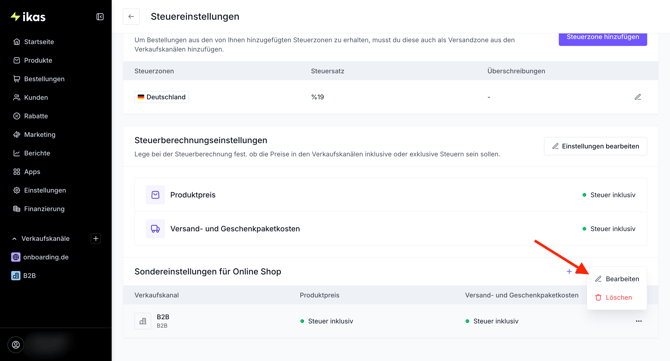Collapse the Verkaufskanäle section chevron
Viewport: 670px width, 361px height.
pos(14,239)
